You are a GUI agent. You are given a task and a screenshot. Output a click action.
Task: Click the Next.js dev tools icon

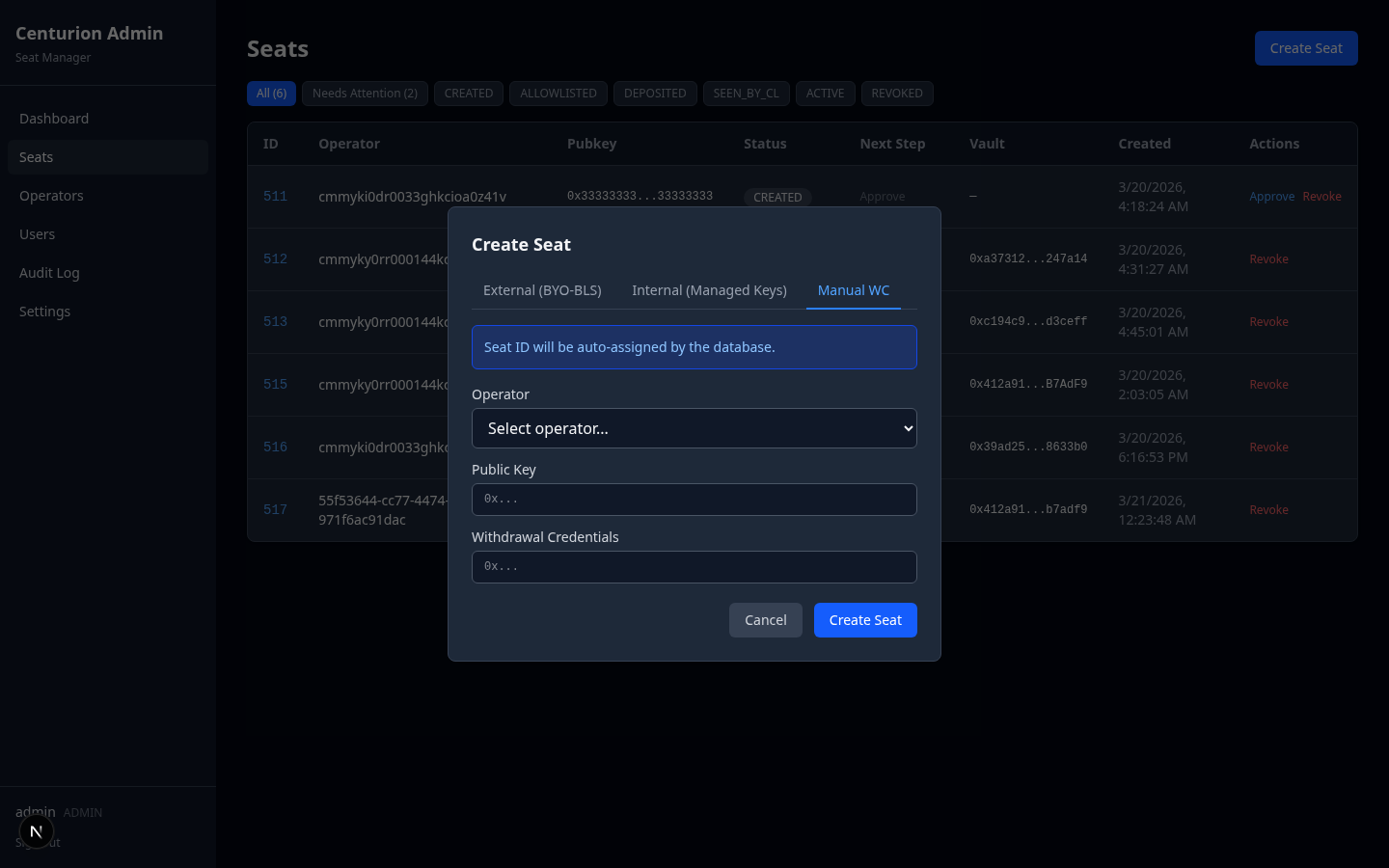pos(37,831)
